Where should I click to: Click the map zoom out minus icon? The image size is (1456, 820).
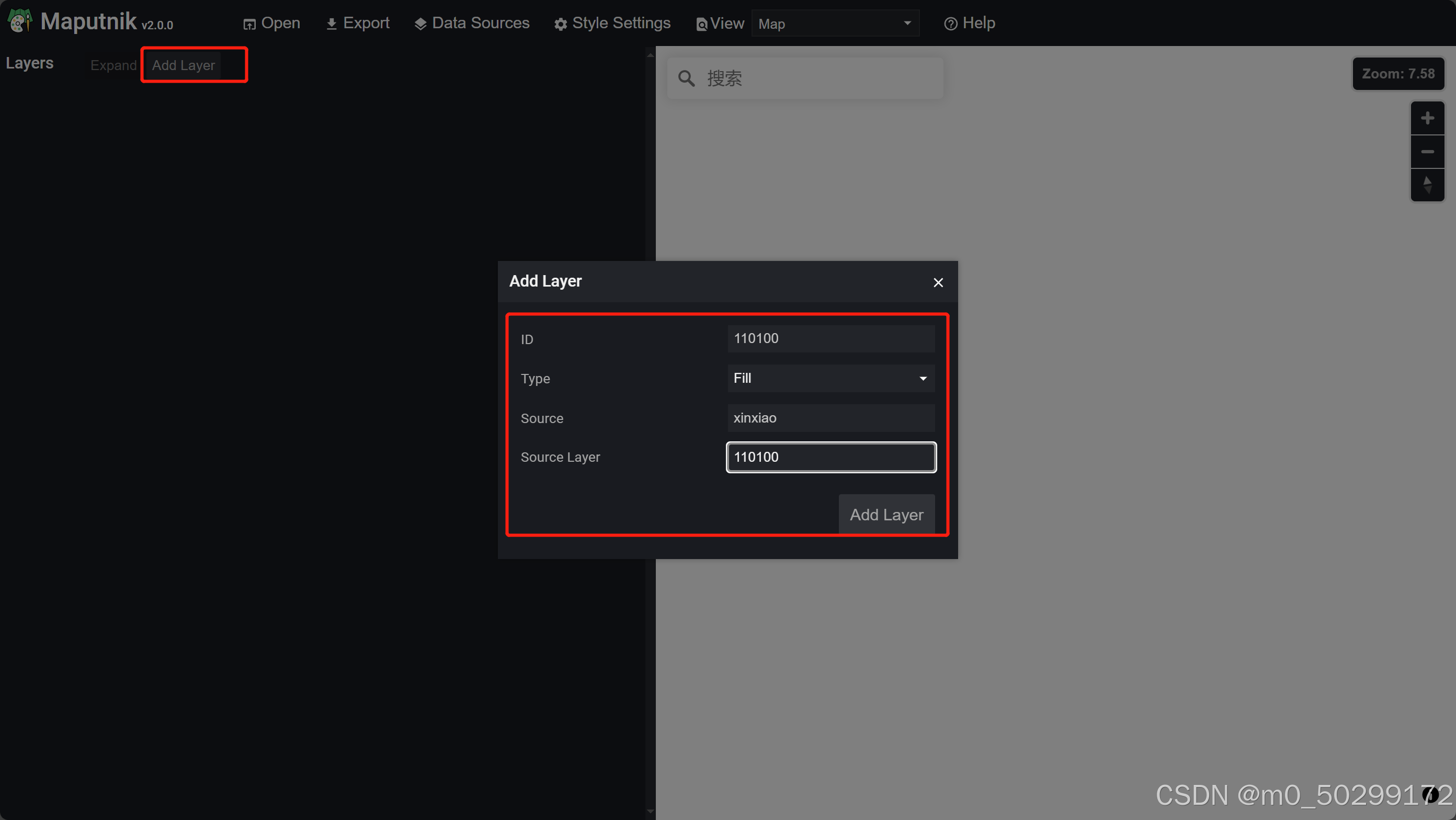coord(1427,152)
